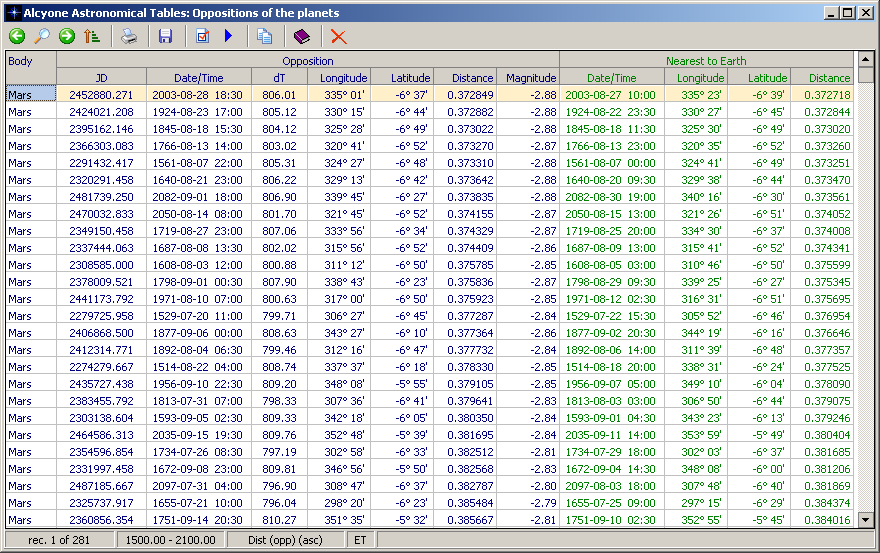Copy table data with copy icon

click(265, 37)
